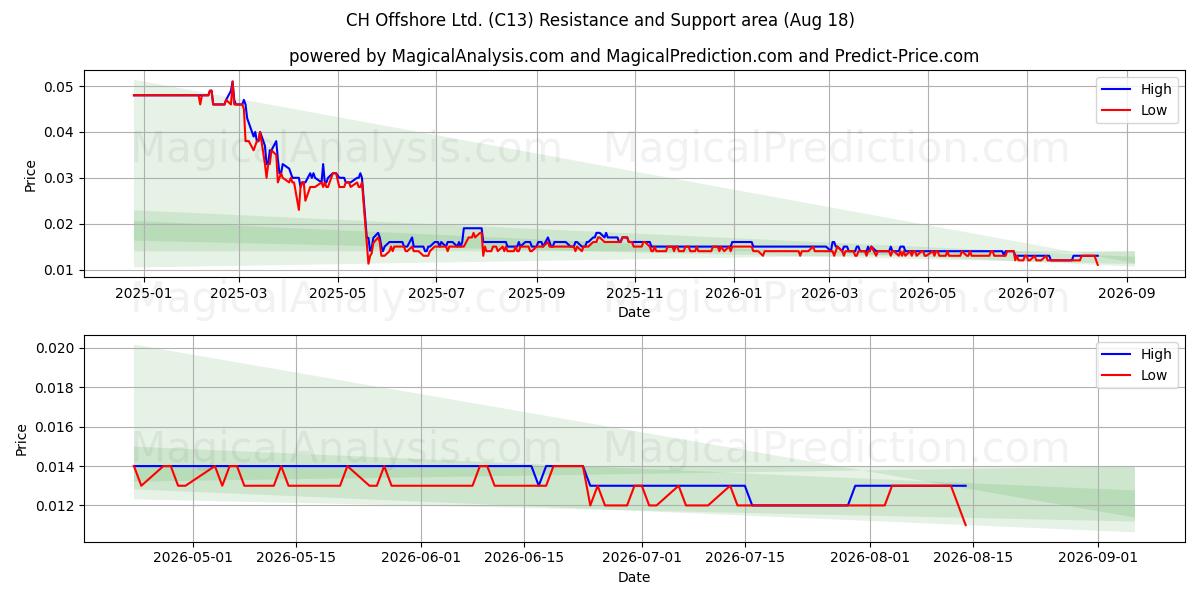
Task: Click the '0.016' y-axis tick in the bottom chart
Action: 55,427
